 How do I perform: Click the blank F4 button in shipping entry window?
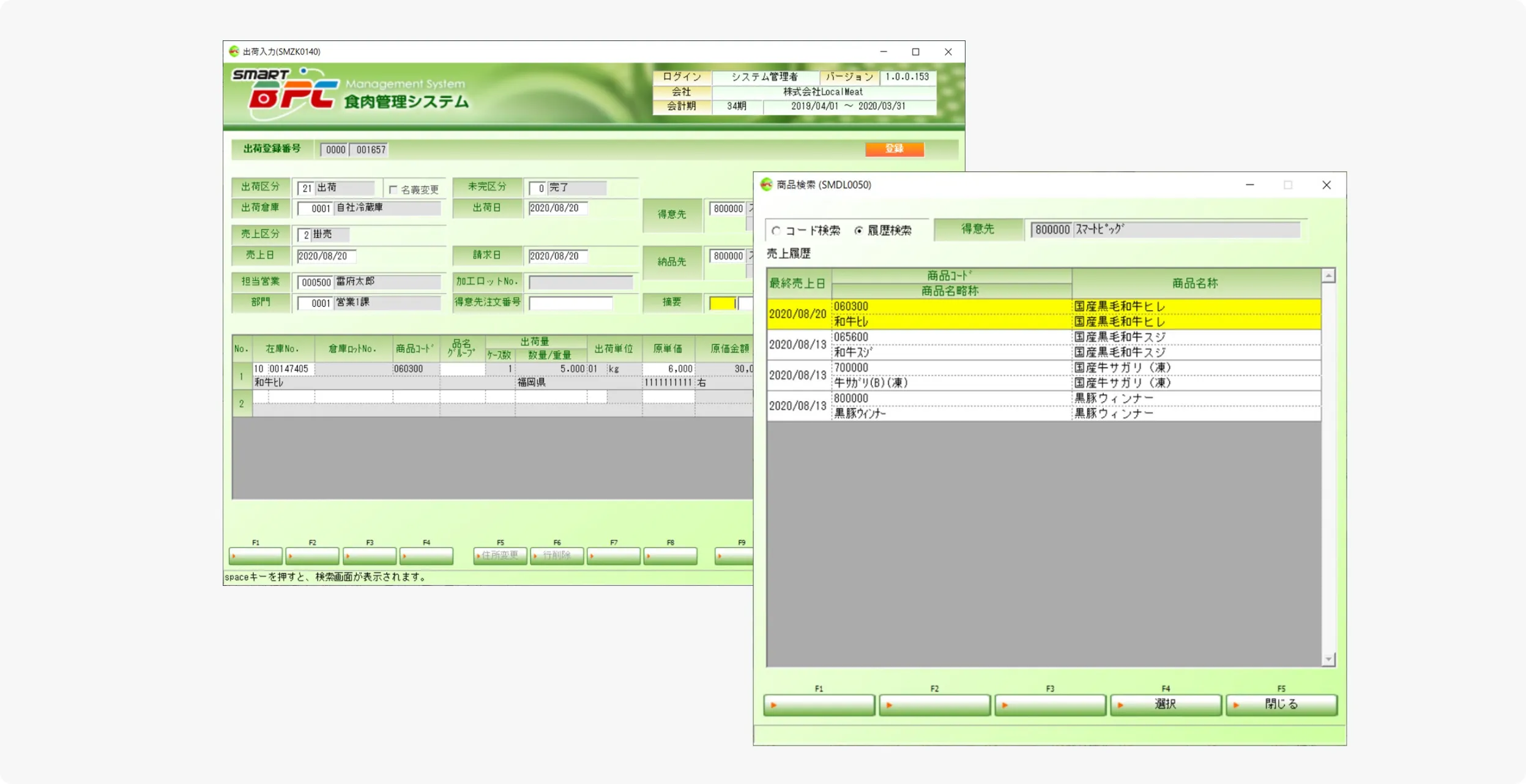tap(426, 555)
